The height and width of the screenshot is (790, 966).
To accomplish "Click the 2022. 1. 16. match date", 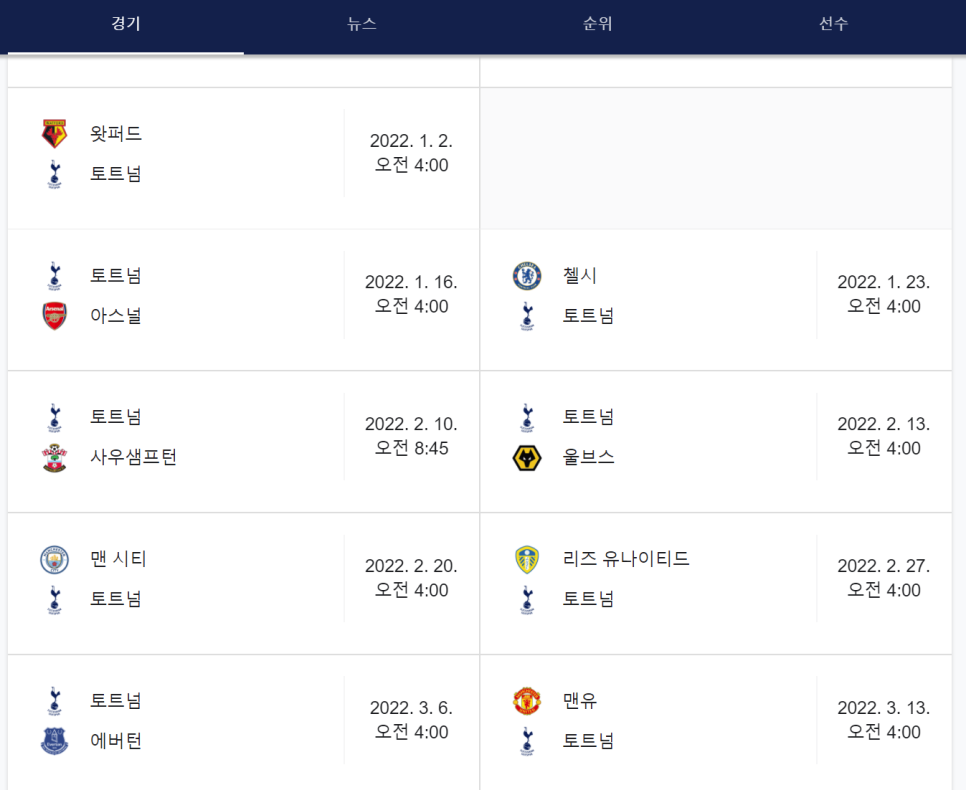I will pyautogui.click(x=413, y=283).
